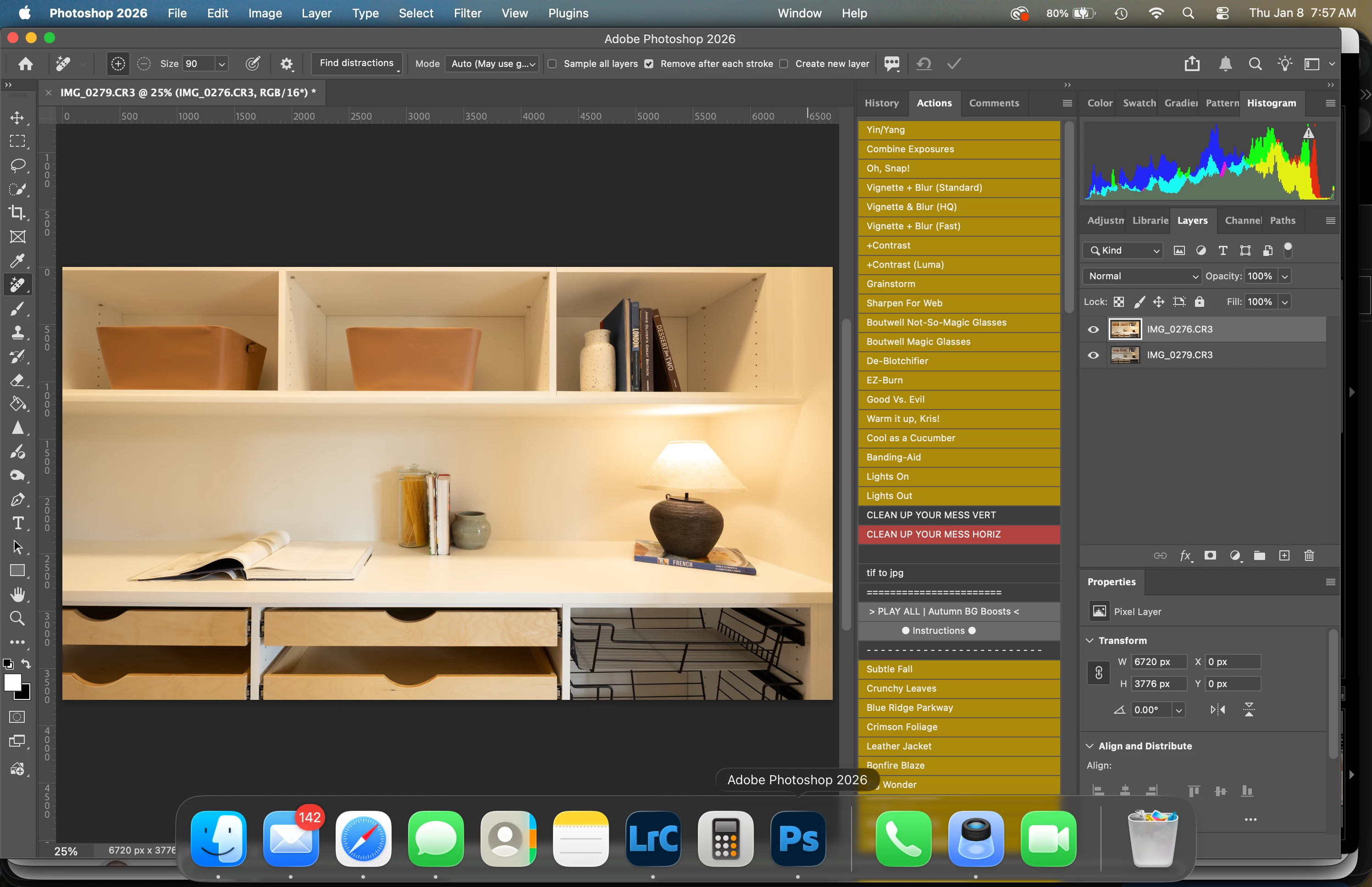The image size is (1372, 887).
Task: Select the Horizontal Type tool
Action: click(17, 523)
